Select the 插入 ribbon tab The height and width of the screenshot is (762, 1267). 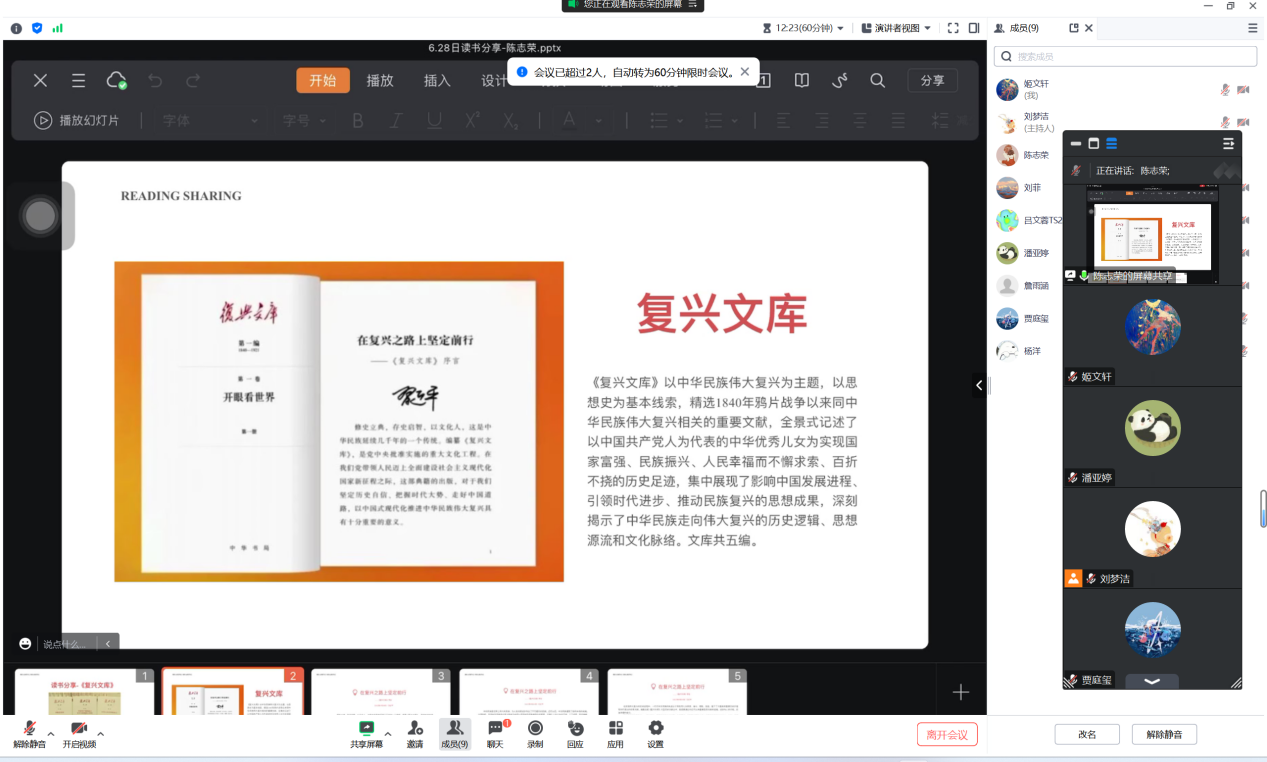click(437, 81)
